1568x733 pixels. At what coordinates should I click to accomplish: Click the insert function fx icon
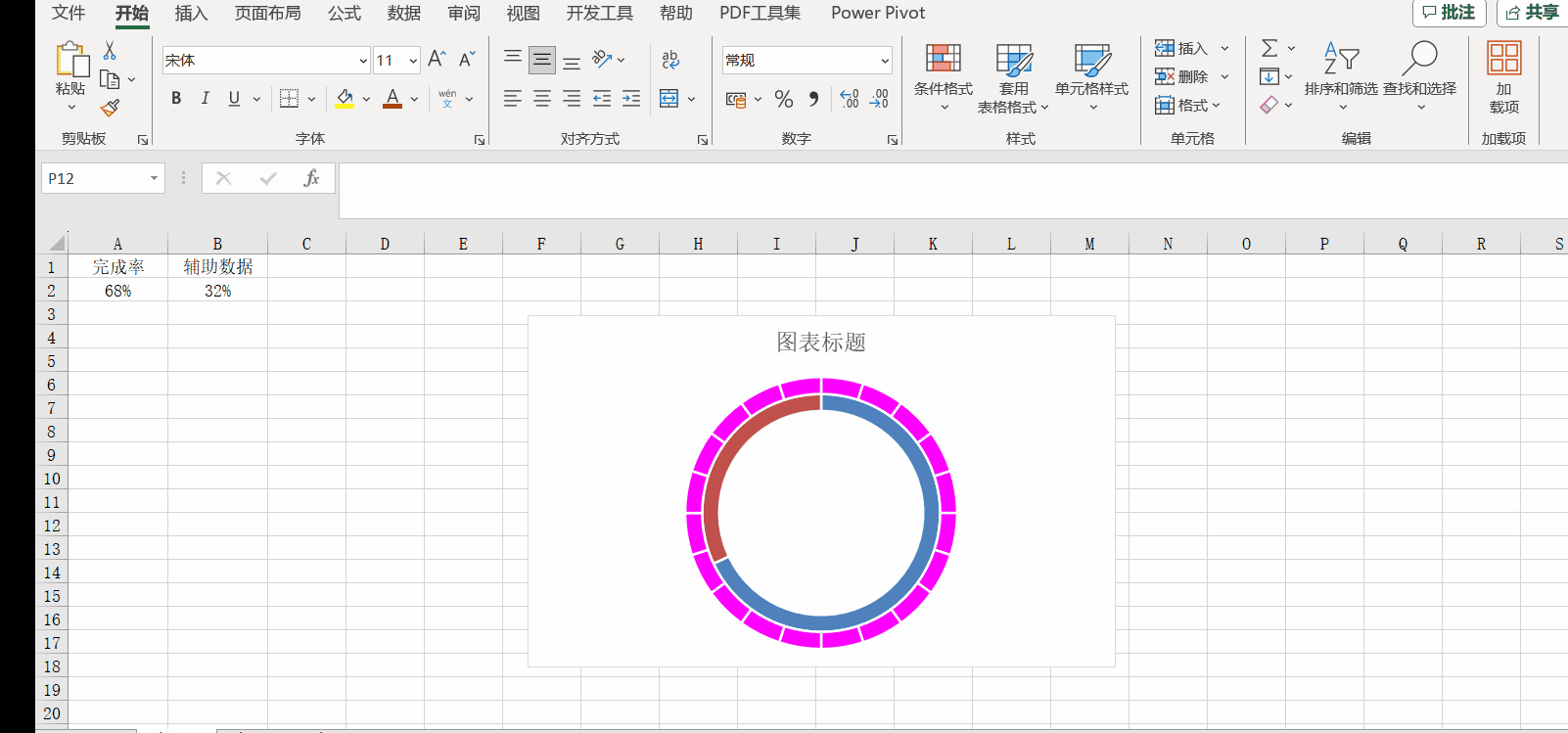point(311,178)
